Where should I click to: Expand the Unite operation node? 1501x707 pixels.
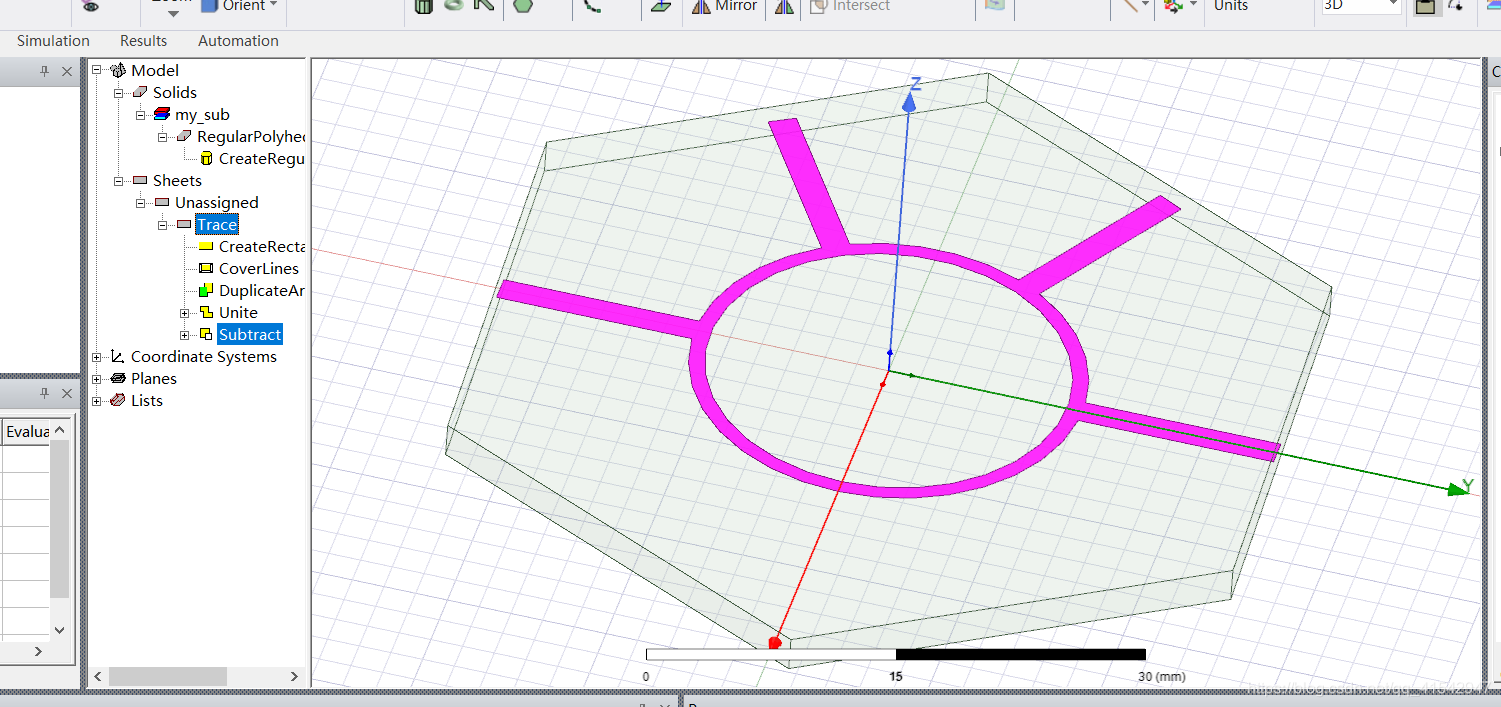[x=185, y=312]
